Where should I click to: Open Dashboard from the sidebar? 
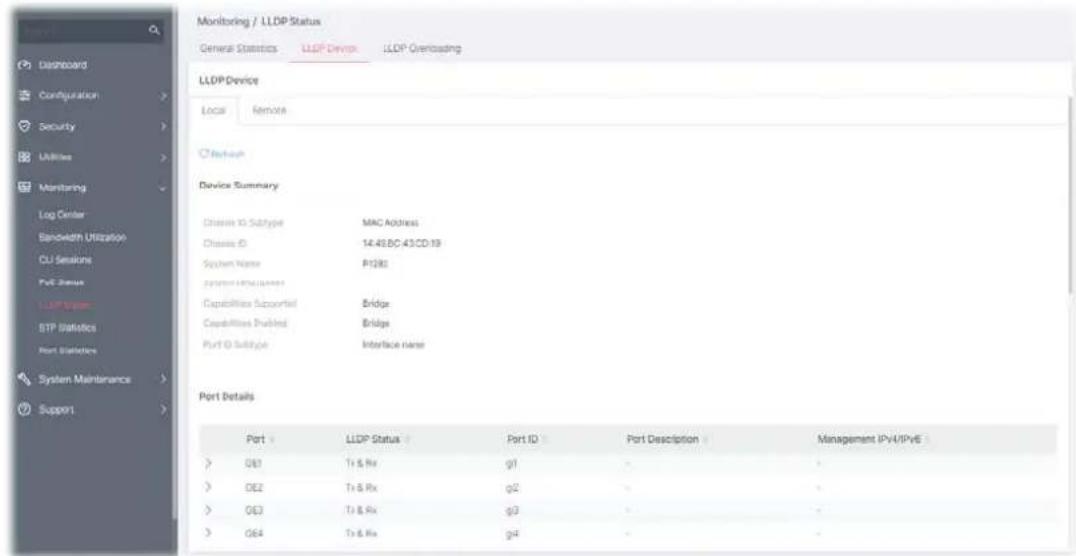click(62, 65)
